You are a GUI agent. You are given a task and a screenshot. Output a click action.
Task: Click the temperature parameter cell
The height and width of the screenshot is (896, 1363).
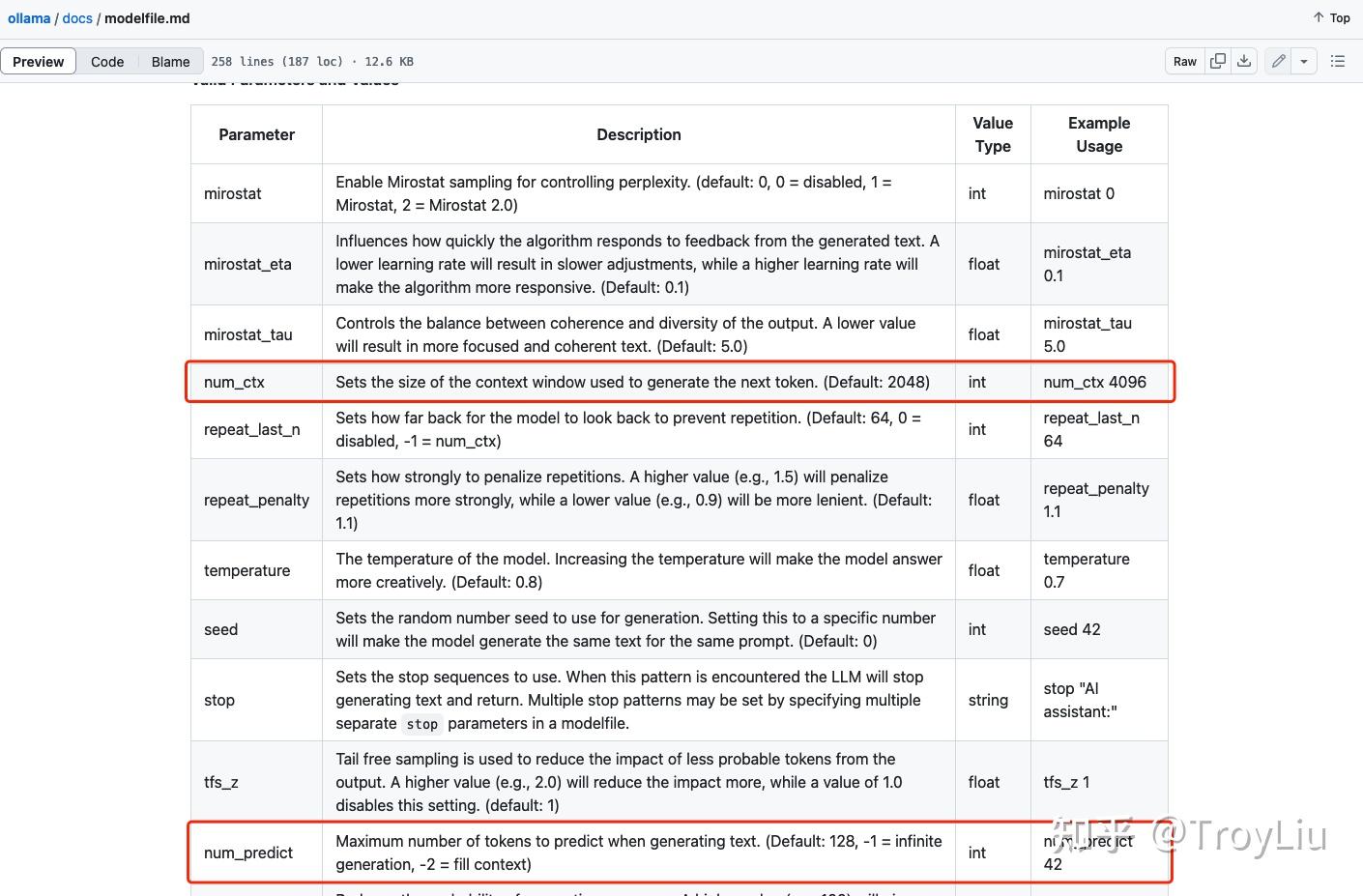click(246, 570)
